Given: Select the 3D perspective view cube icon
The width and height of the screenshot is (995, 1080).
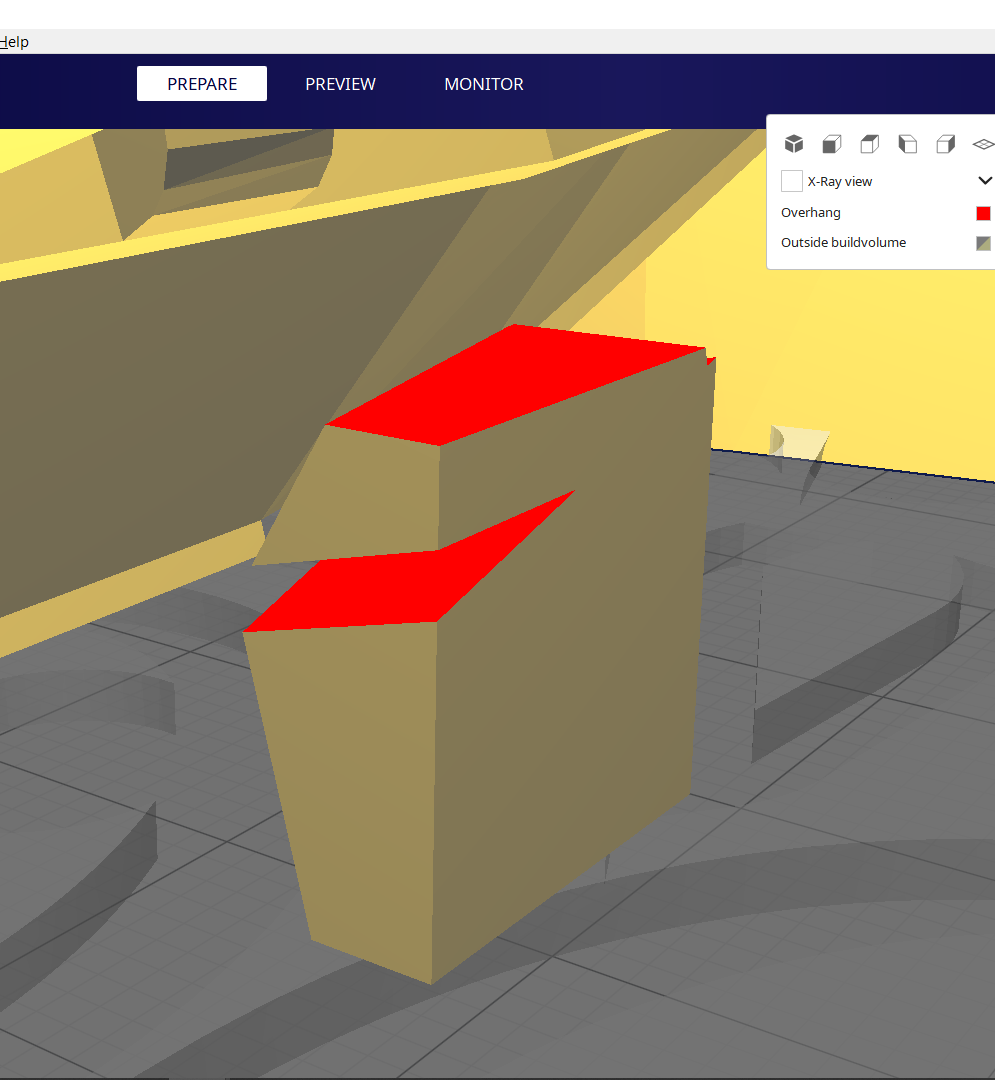Looking at the screenshot, I should pos(794,144).
